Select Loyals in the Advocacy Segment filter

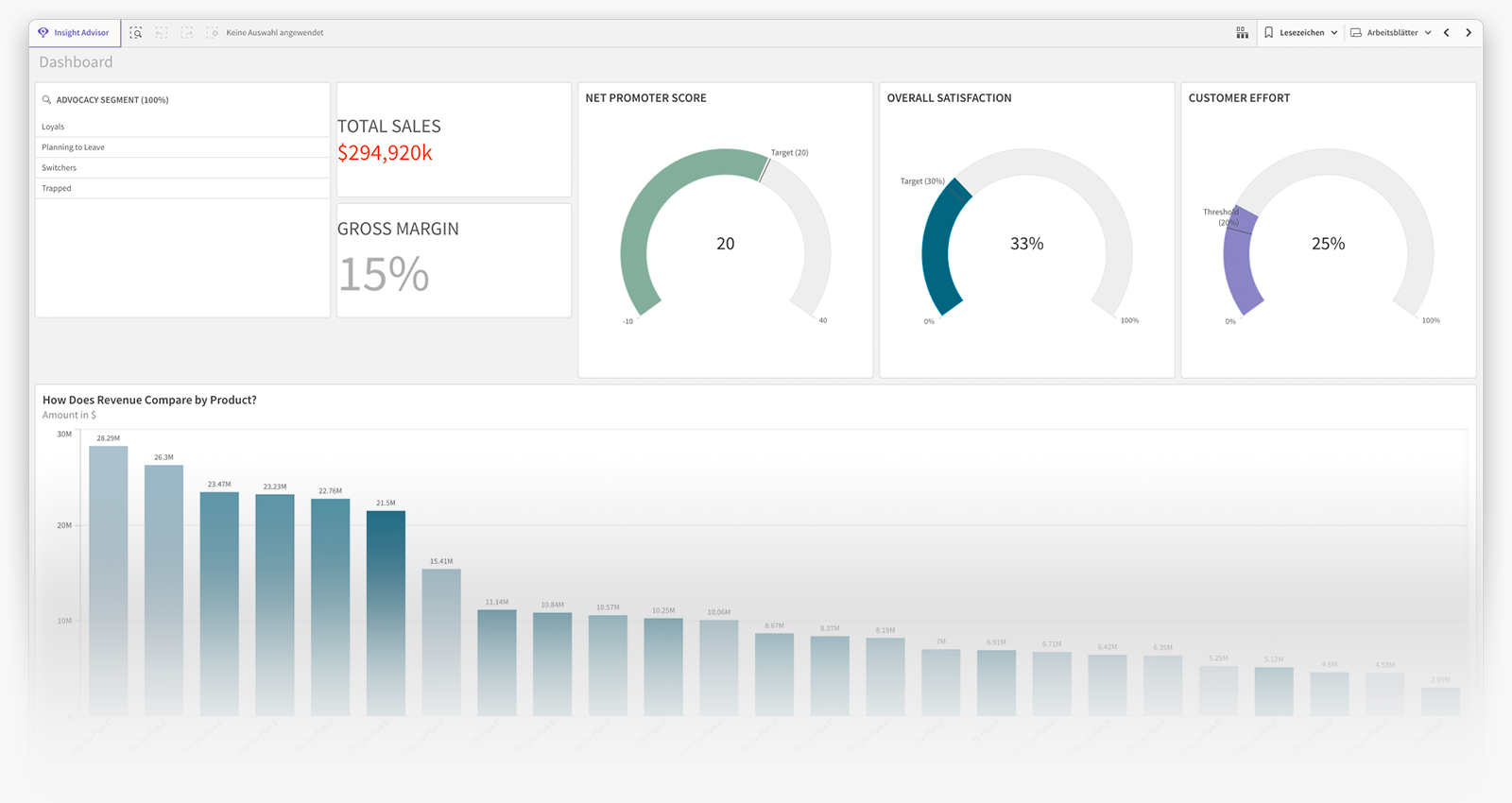point(53,127)
